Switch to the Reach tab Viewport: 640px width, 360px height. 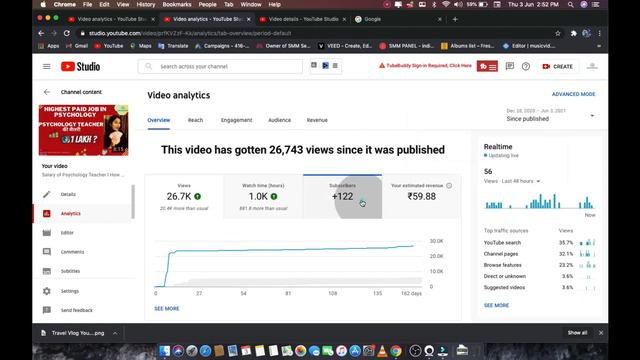tap(195, 120)
